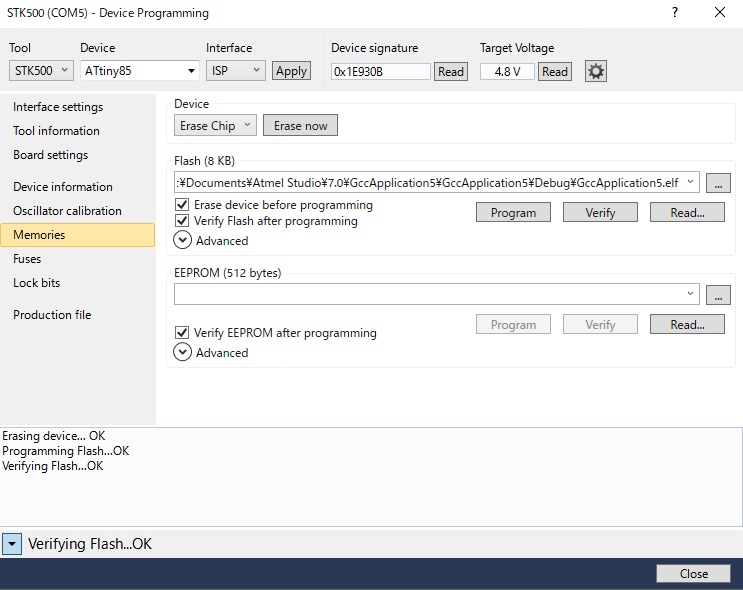Toggle Verify EEPROM after programming checkbox
The image size is (743, 590).
click(182, 333)
